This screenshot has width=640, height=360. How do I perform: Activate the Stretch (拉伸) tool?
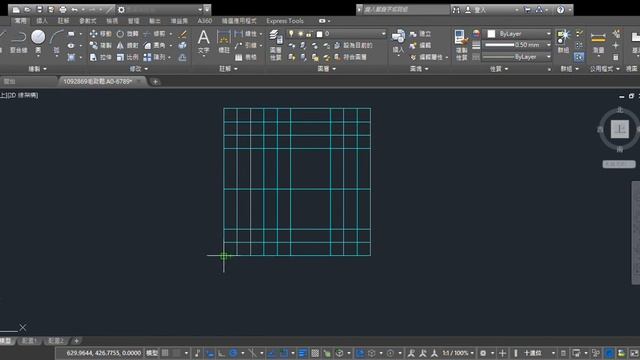100,57
